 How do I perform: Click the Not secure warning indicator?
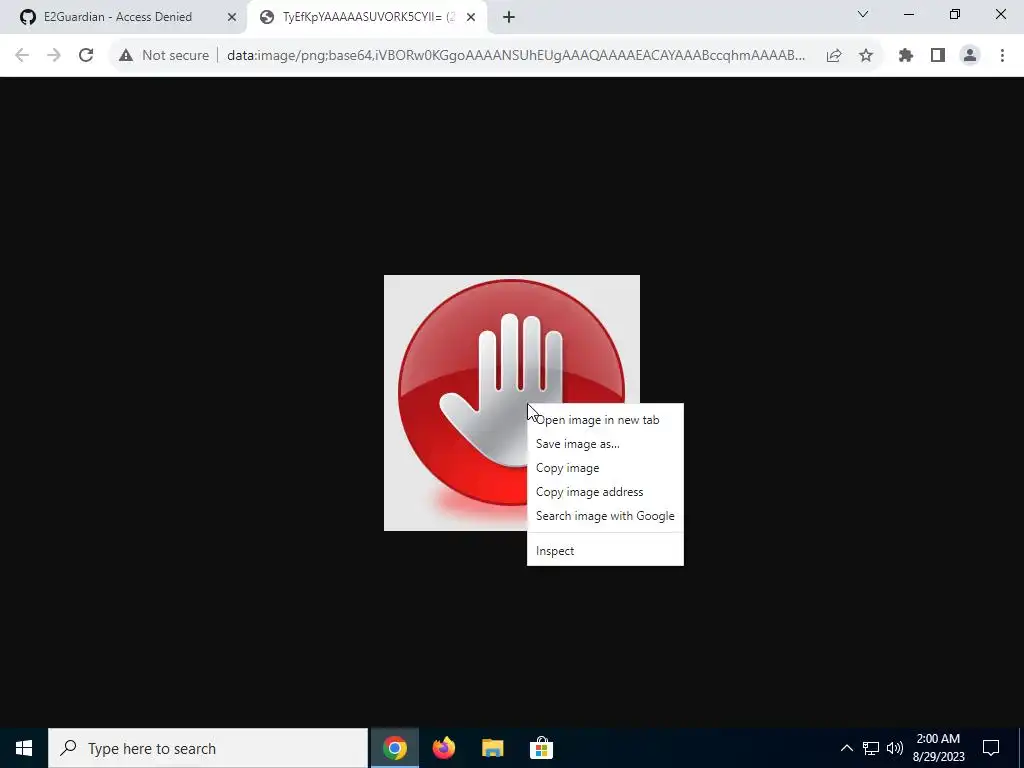pos(164,56)
